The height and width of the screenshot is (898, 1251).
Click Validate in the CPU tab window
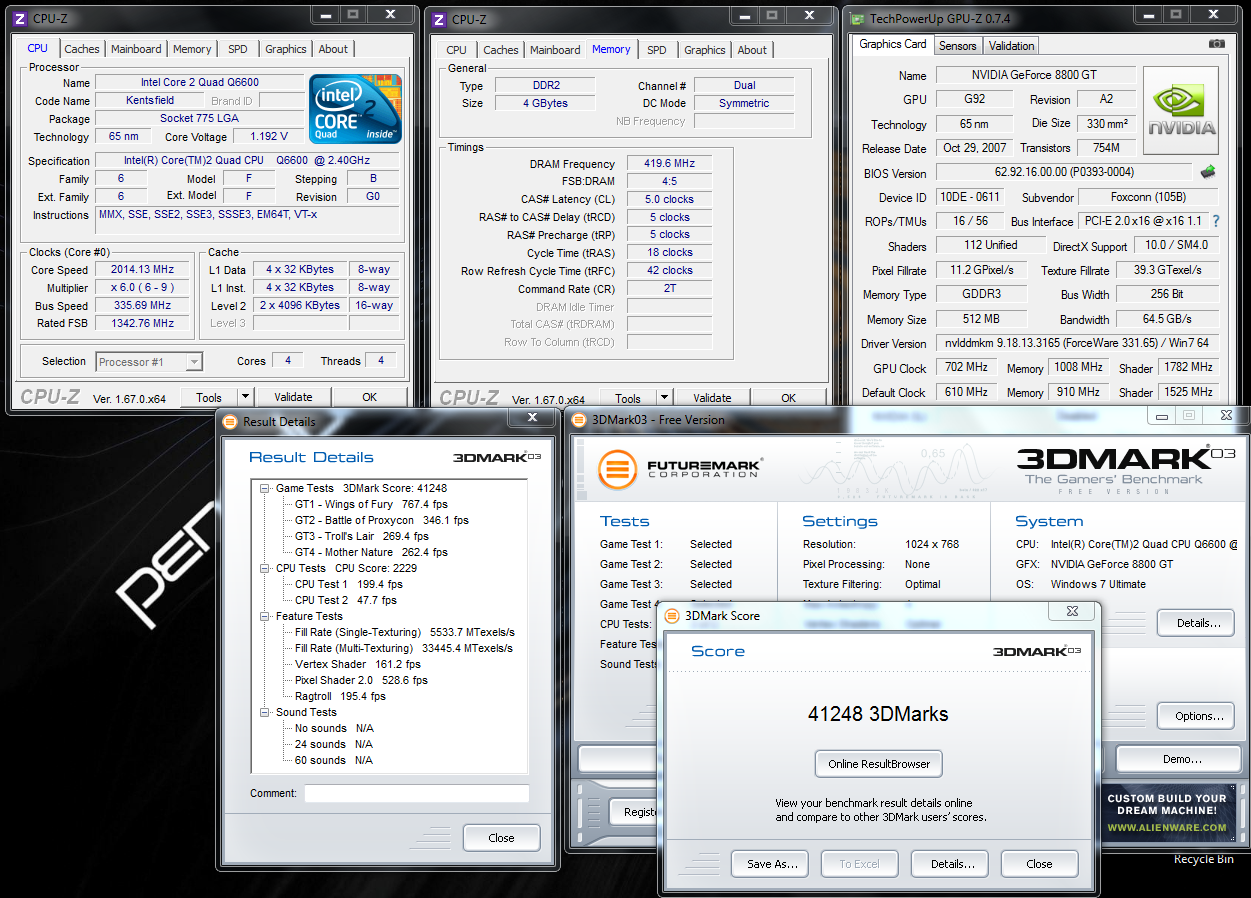293,397
